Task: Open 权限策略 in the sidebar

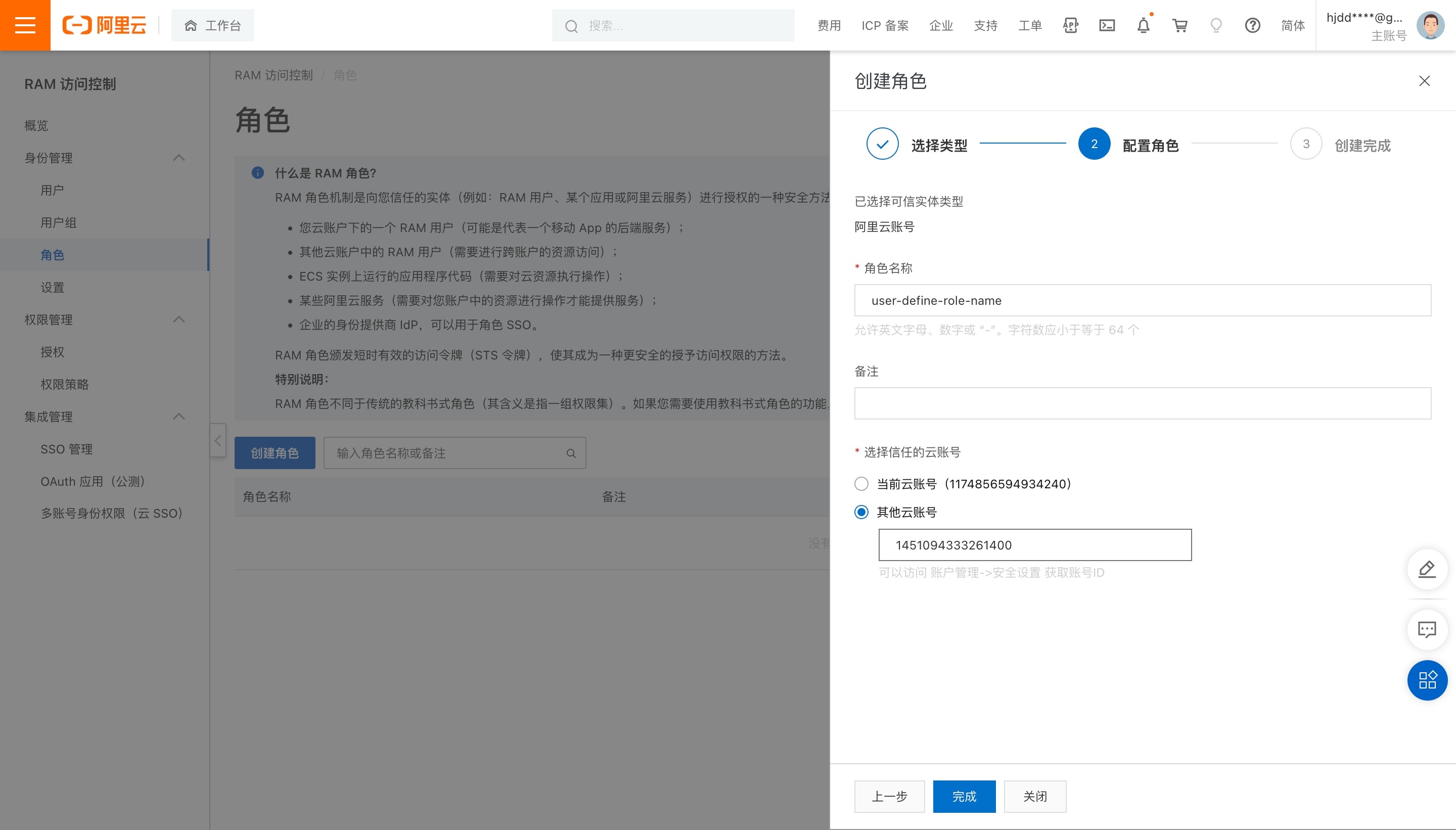Action: click(x=64, y=384)
